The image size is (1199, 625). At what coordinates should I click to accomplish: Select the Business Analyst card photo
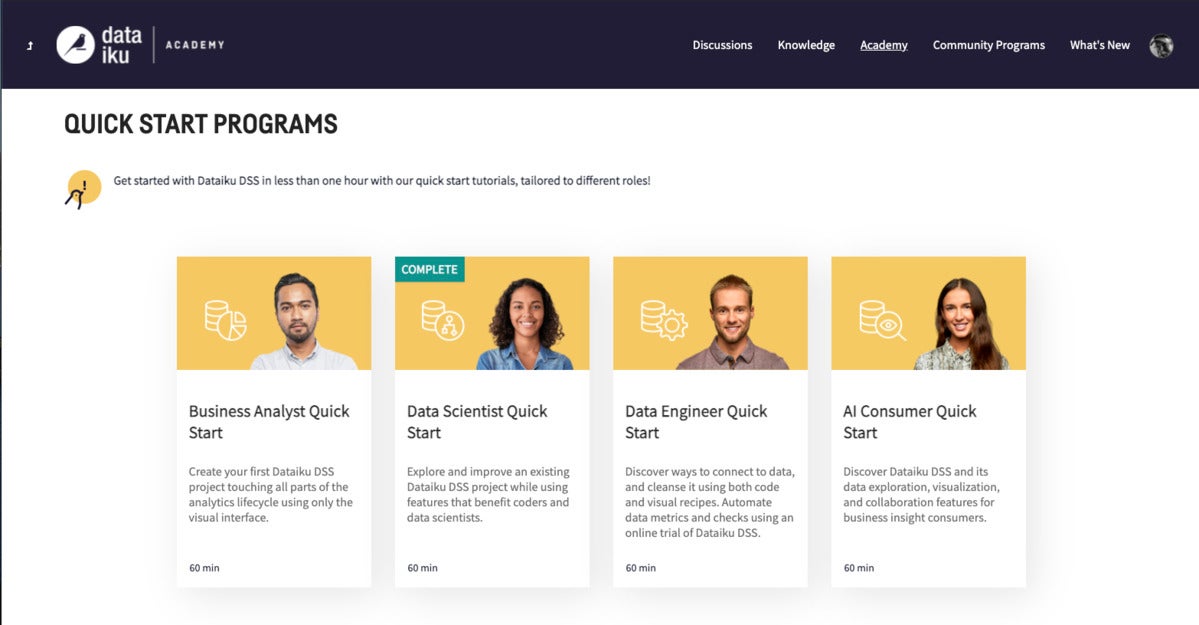click(274, 313)
